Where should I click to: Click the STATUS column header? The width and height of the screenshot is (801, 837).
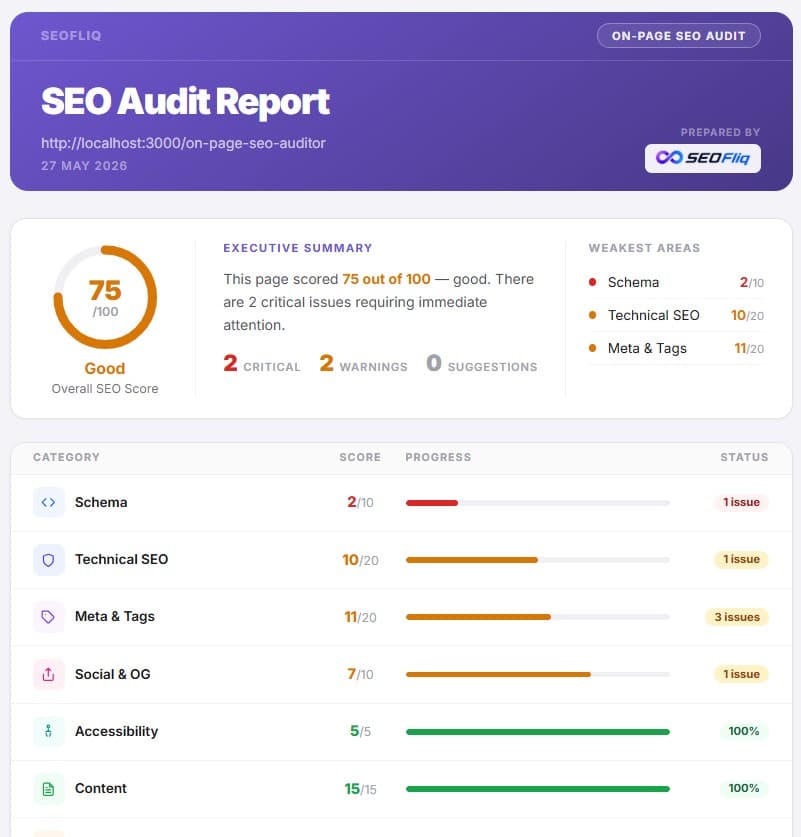744,457
